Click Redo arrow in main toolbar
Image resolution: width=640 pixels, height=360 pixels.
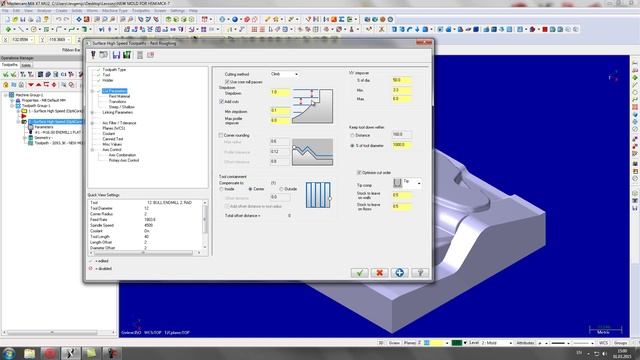click(x=66, y=19)
